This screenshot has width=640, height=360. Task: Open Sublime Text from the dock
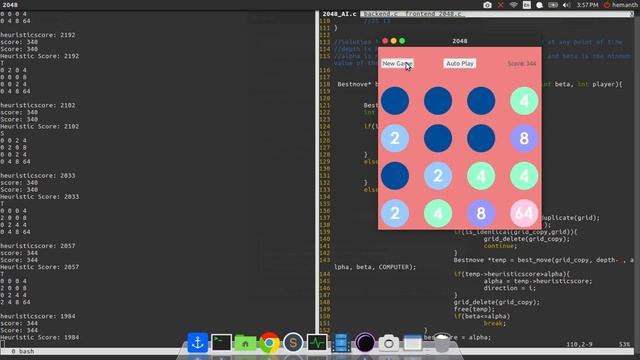tap(293, 342)
